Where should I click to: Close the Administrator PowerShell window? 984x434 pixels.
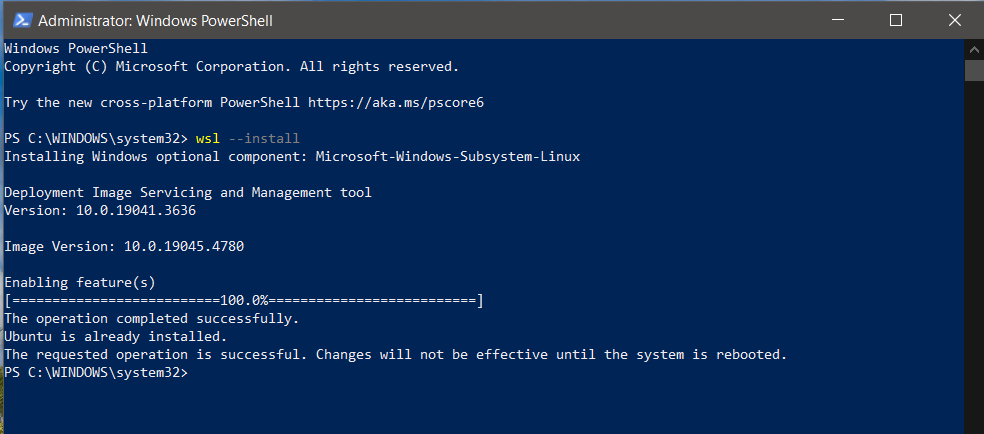pyautogui.click(x=955, y=20)
